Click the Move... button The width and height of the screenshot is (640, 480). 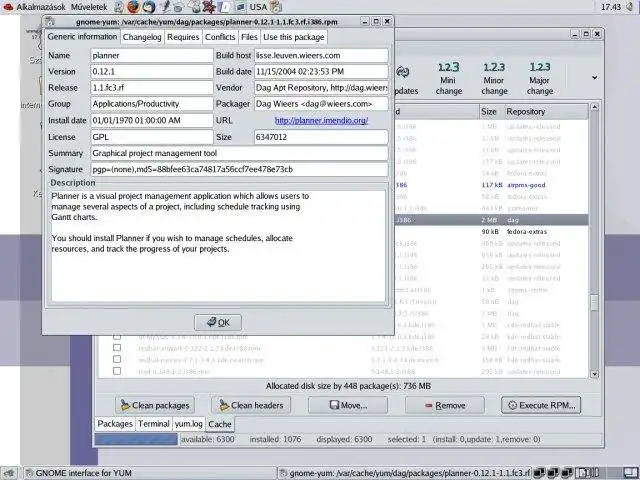[x=348, y=405]
